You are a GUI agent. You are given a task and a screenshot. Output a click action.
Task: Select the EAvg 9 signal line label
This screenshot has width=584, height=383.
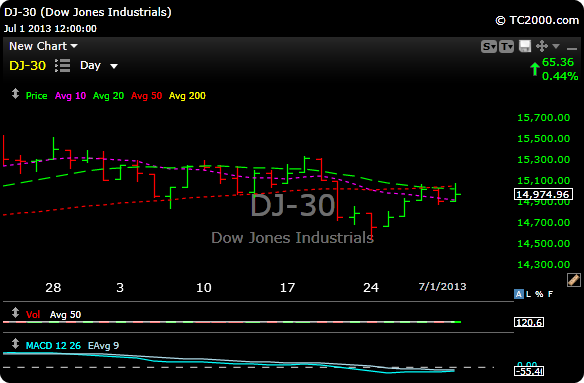[104, 346]
